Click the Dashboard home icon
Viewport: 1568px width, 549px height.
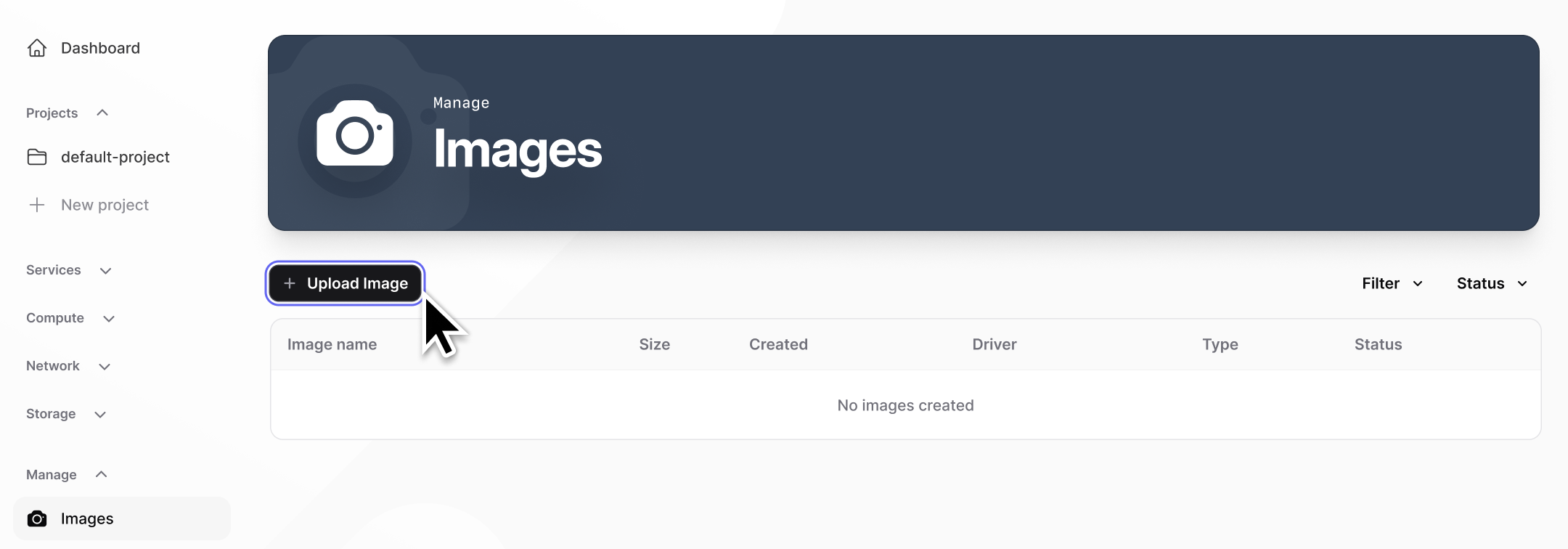pyautogui.click(x=37, y=48)
